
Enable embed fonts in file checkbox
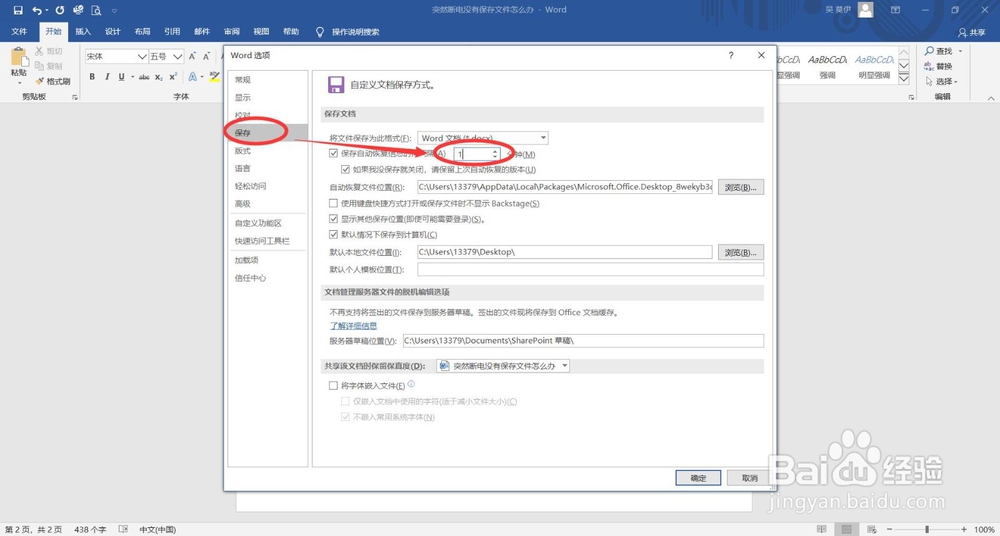pos(333,385)
